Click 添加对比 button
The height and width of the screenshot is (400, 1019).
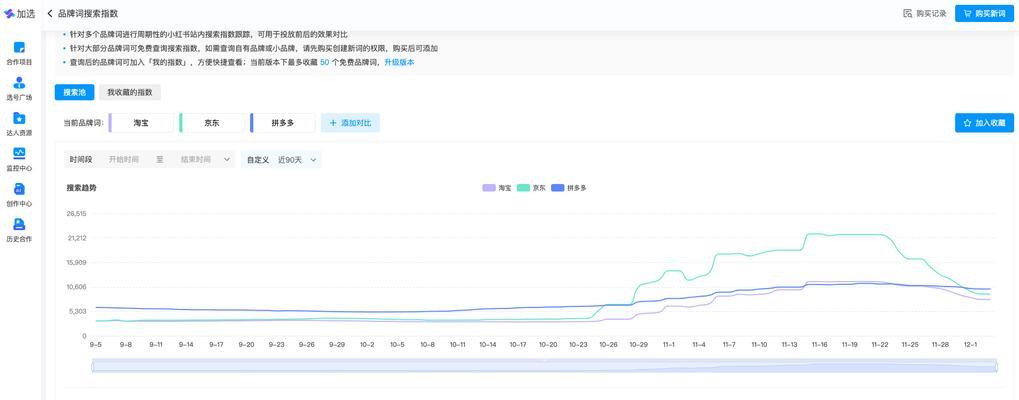tap(350, 123)
